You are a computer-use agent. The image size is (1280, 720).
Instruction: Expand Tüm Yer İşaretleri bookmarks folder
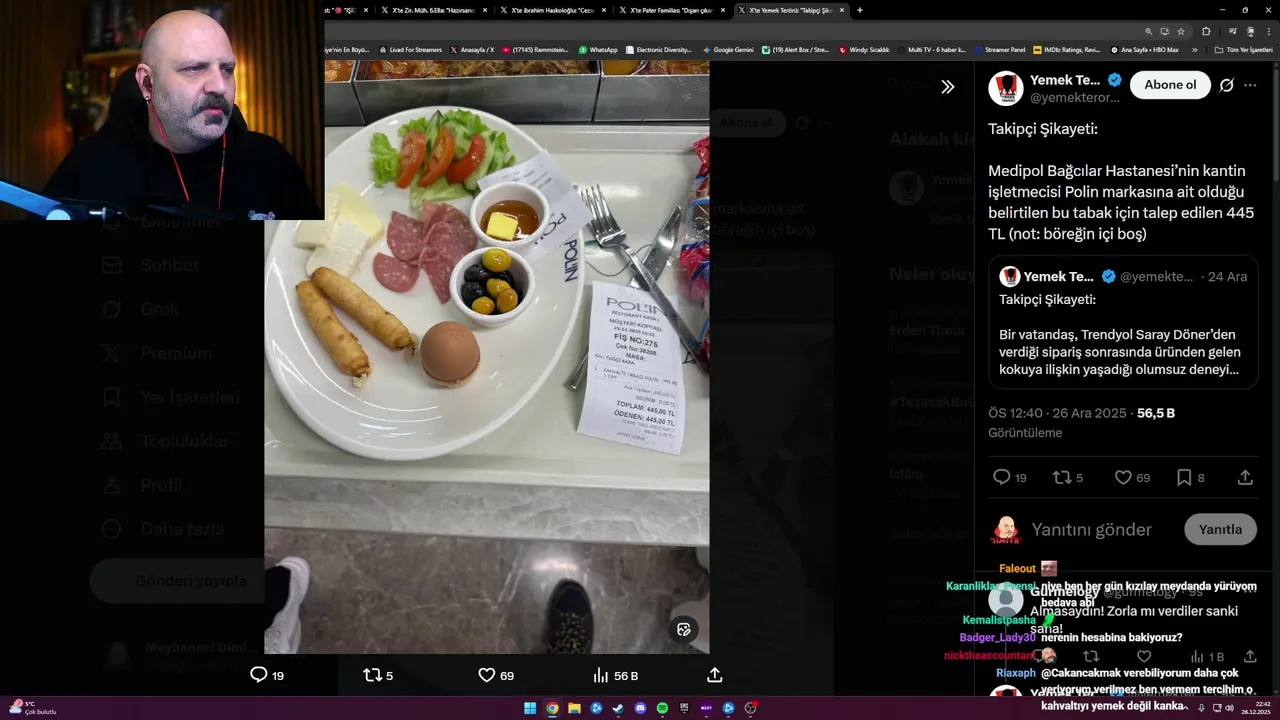1243,50
